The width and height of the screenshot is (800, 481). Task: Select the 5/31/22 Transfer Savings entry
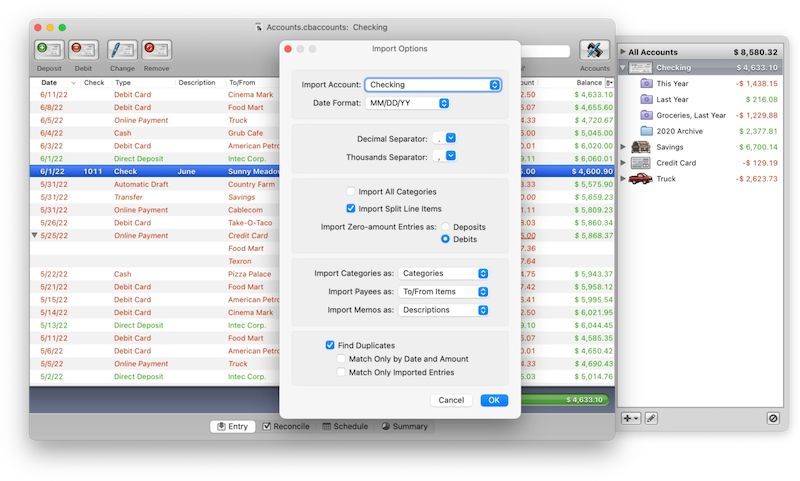click(x=155, y=197)
